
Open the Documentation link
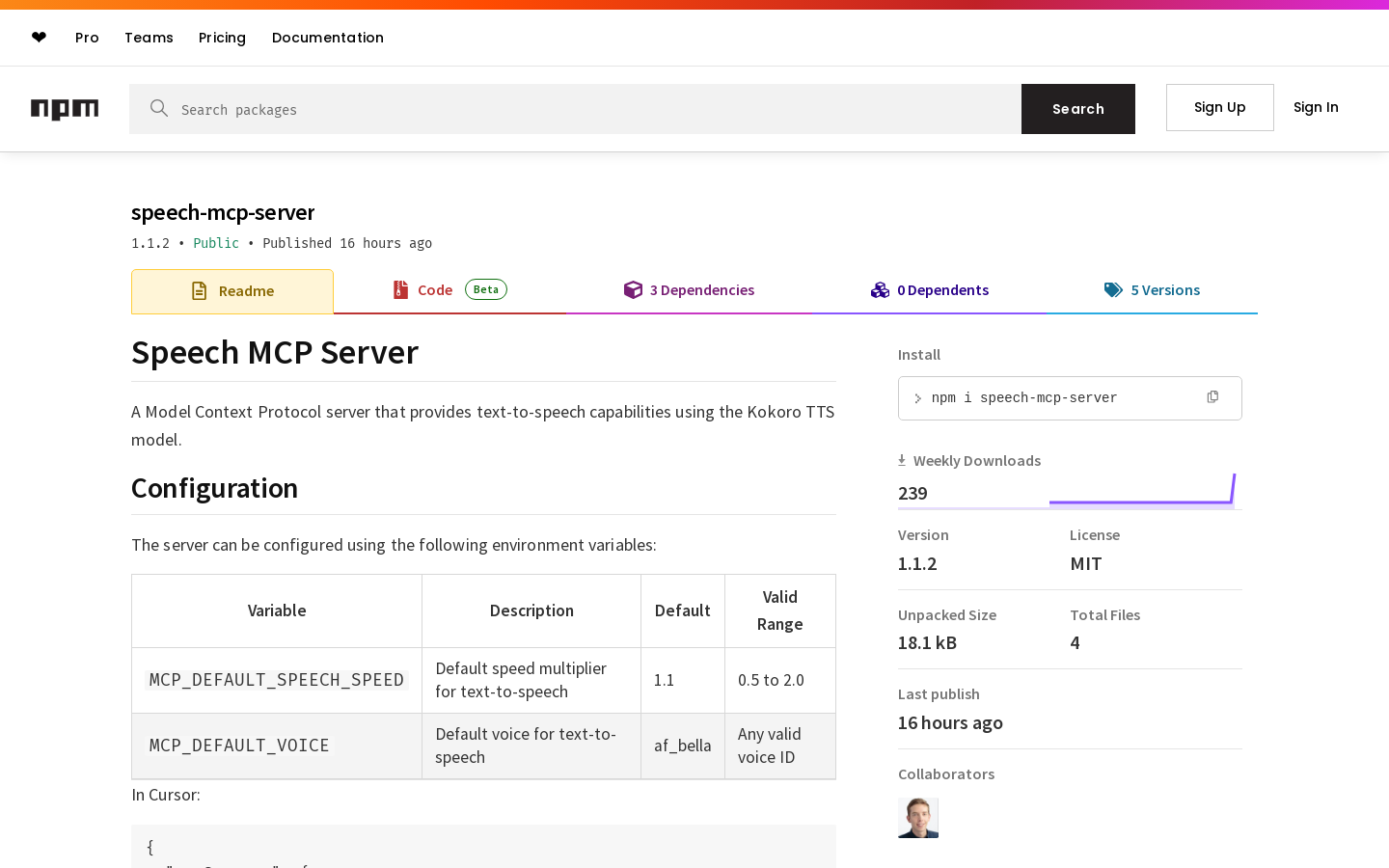pos(328,38)
